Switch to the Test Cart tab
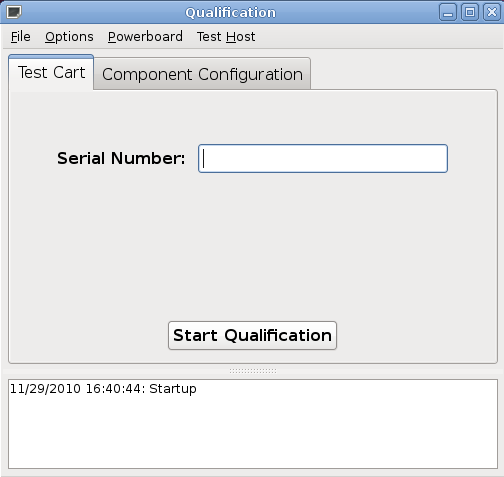Image resolution: width=504 pixels, height=477 pixels. 51,73
